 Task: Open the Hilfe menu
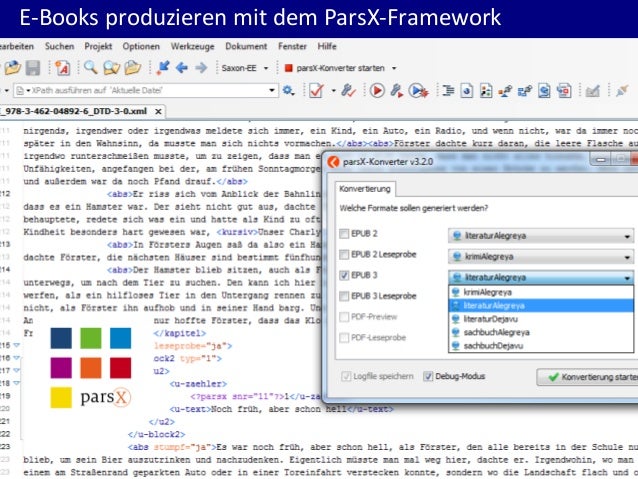(327, 46)
